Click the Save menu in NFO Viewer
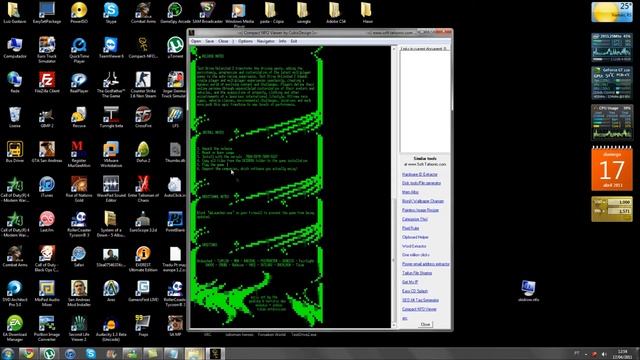 coord(210,41)
